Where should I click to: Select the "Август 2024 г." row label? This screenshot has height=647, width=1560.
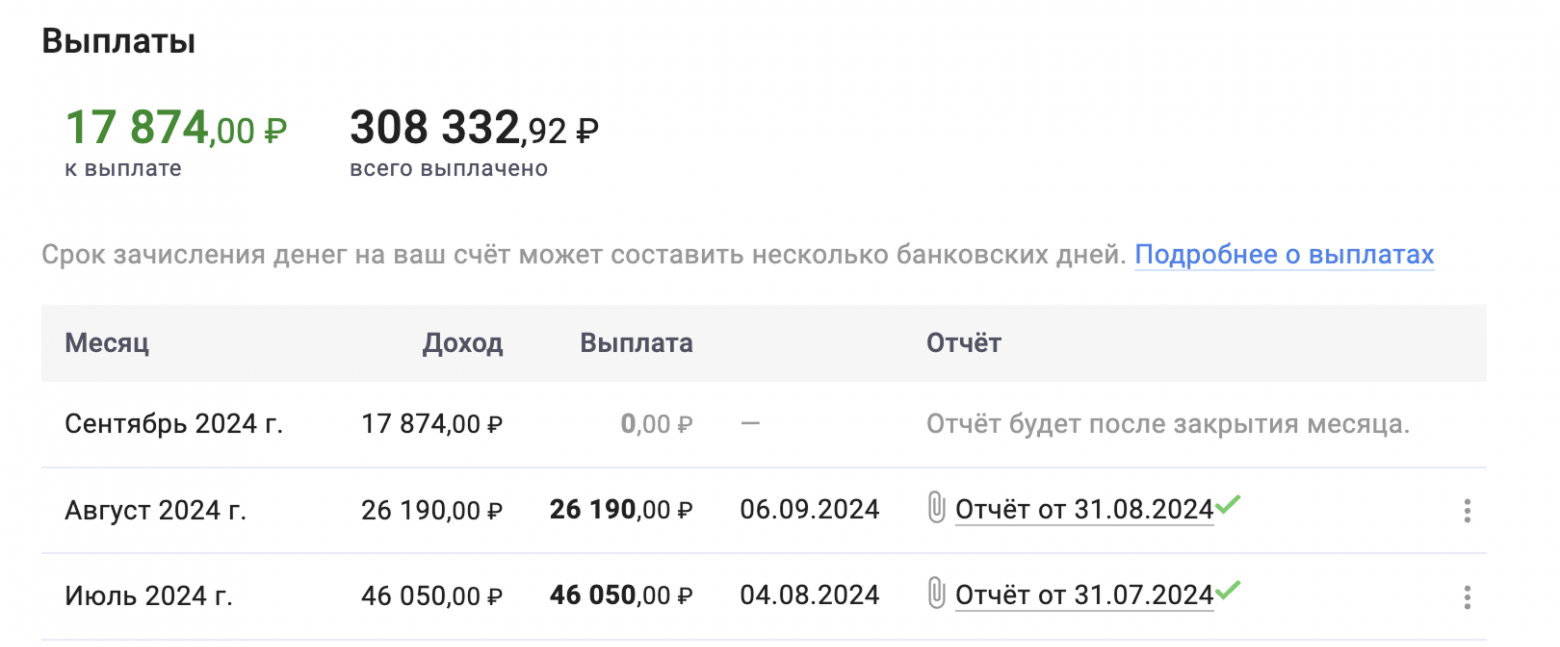155,510
